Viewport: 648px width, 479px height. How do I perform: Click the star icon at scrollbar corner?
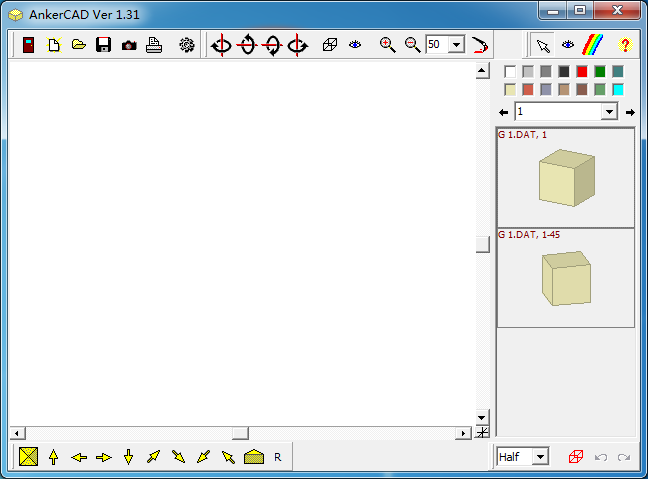(x=482, y=433)
